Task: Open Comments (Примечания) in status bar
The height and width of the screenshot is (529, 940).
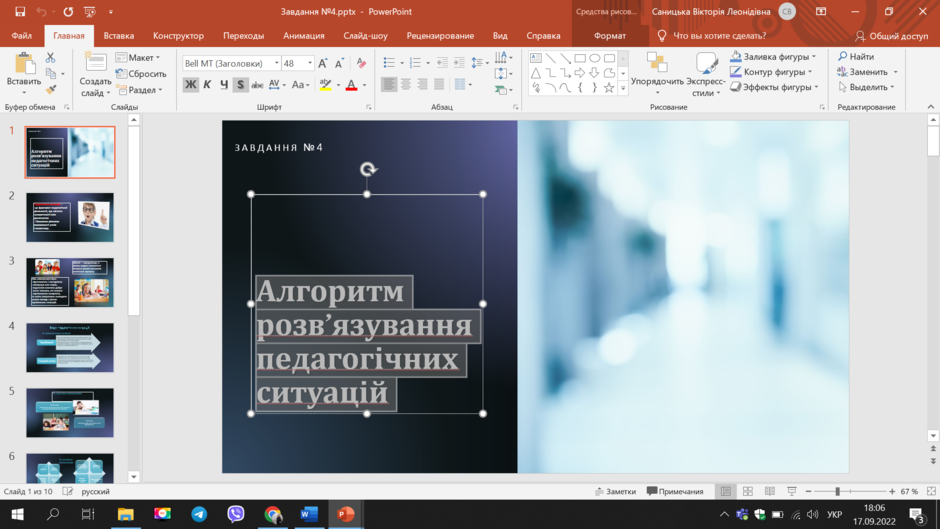Action: pyautogui.click(x=675, y=491)
